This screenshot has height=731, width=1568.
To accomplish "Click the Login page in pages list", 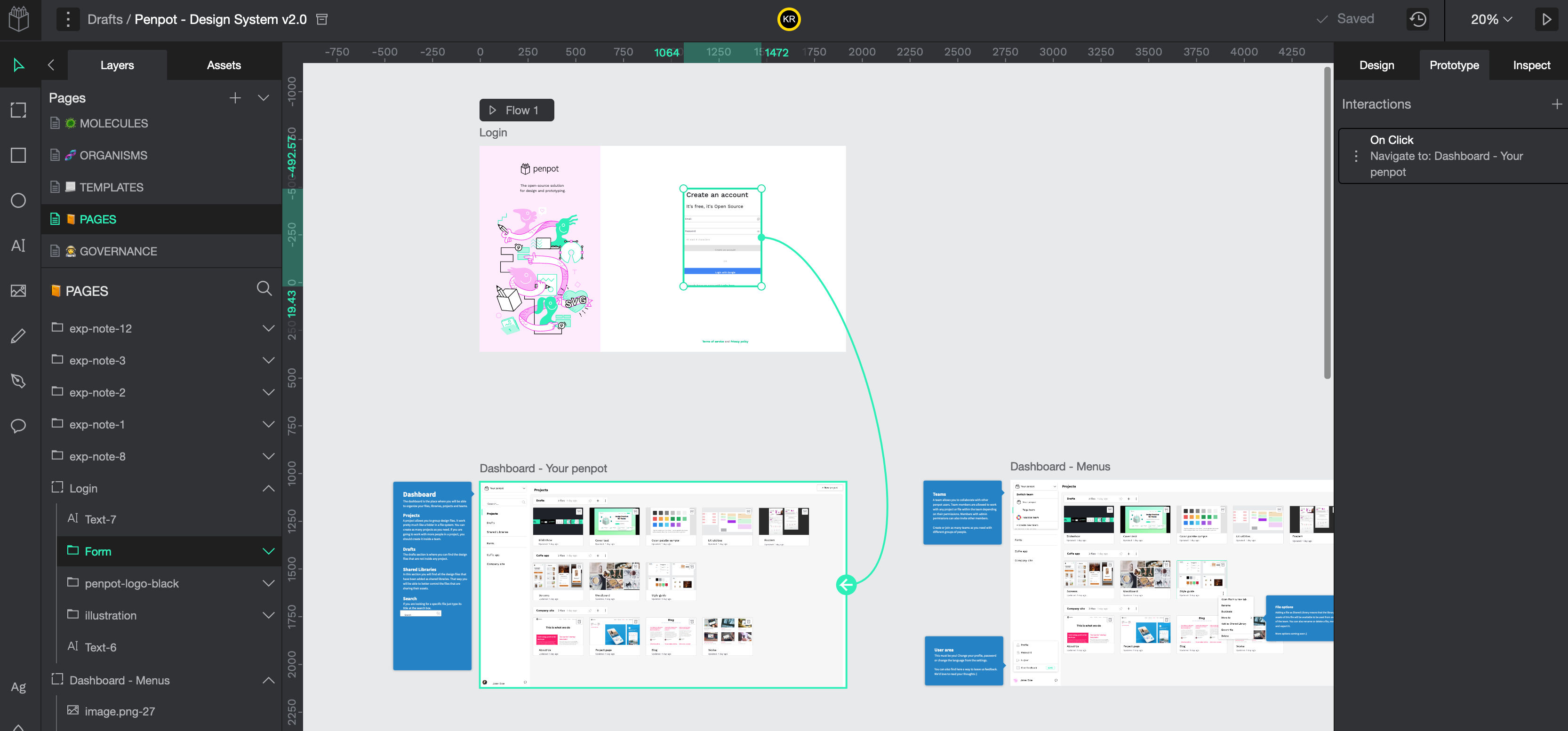I will [x=83, y=488].
